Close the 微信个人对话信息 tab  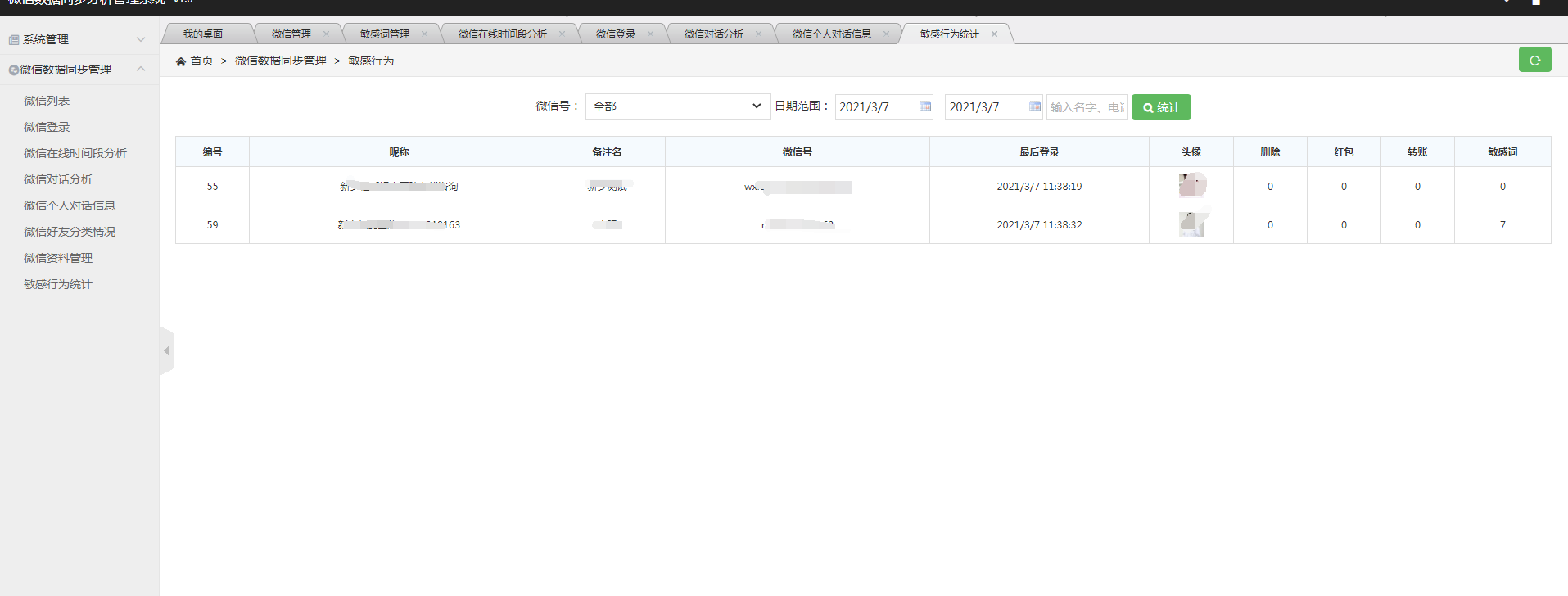pyautogui.click(x=886, y=34)
